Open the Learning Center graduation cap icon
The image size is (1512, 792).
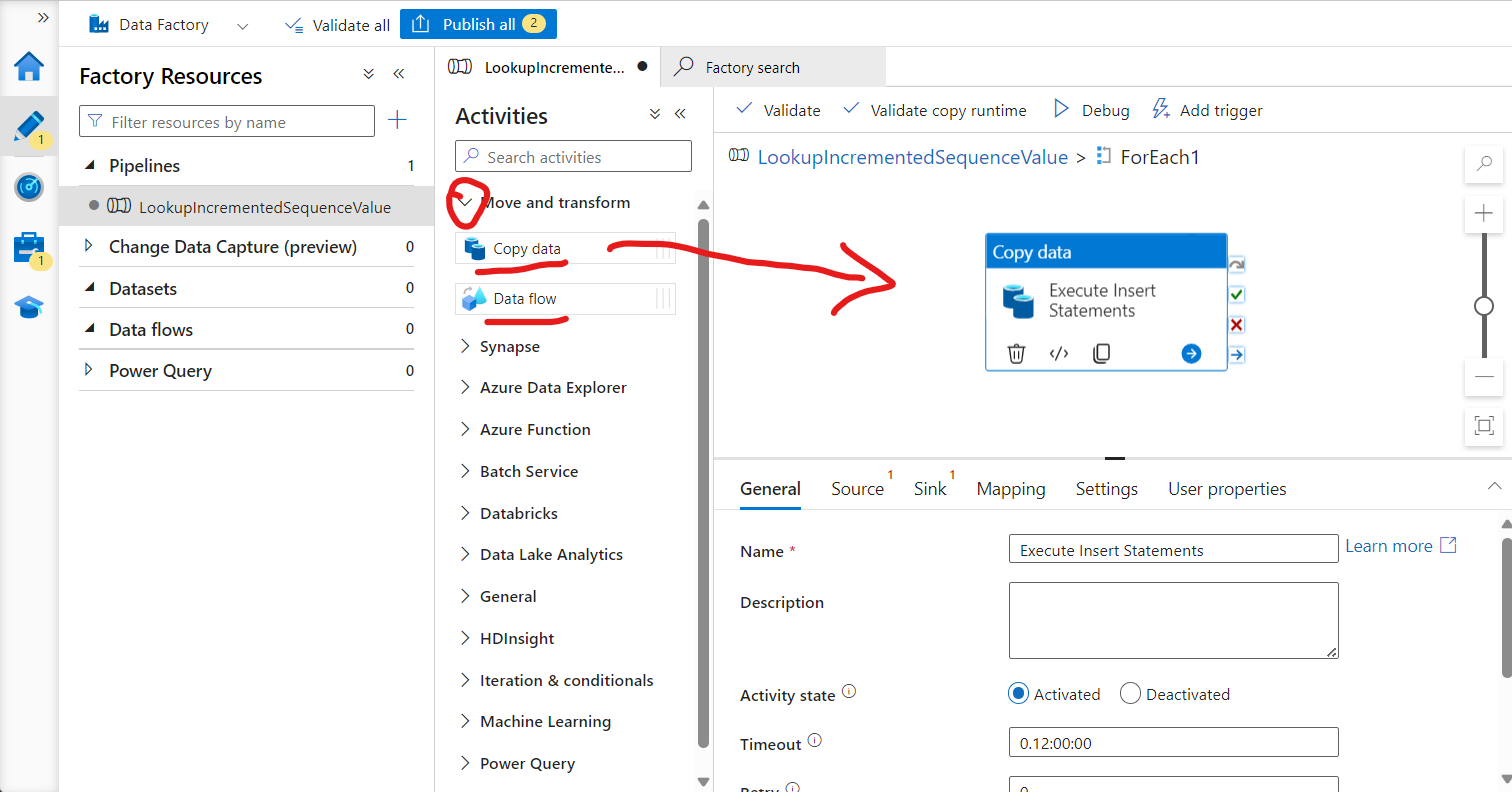coord(29,307)
